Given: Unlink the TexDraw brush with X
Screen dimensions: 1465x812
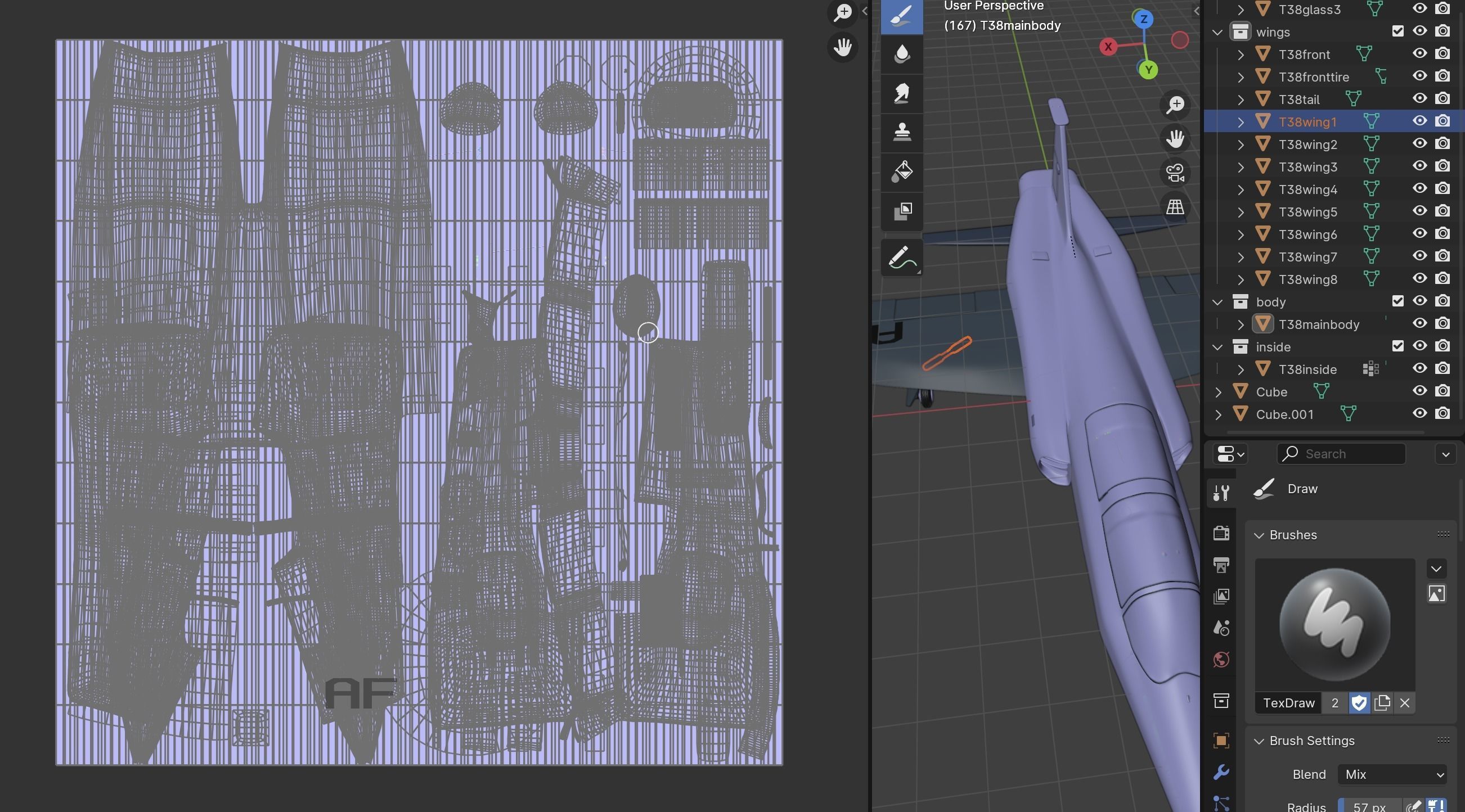Looking at the screenshot, I should pyautogui.click(x=1405, y=703).
